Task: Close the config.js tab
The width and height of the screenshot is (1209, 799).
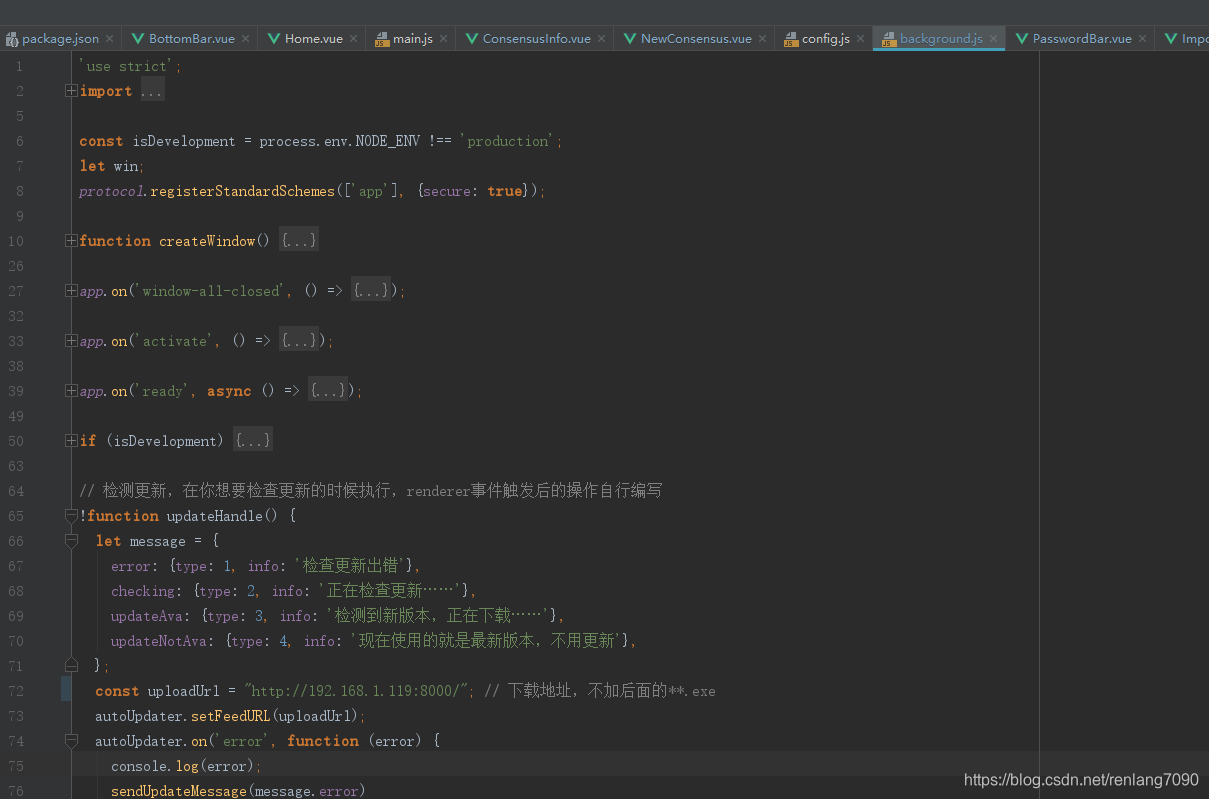Action: [861, 39]
